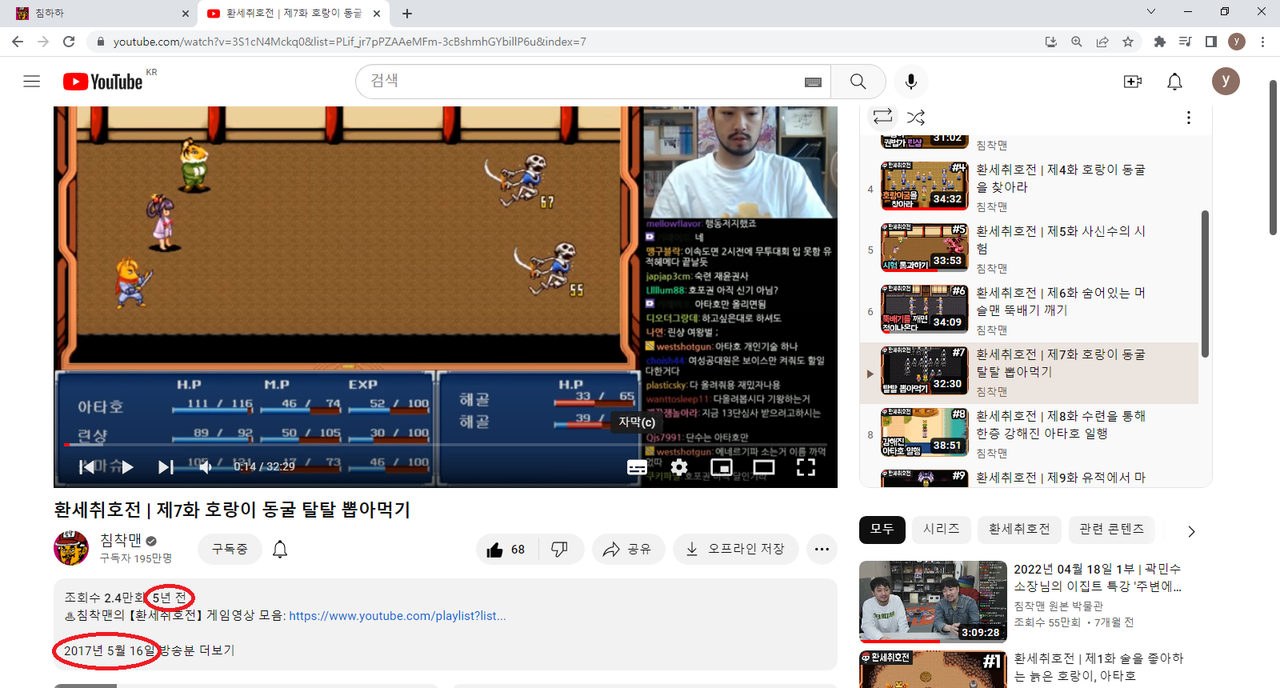The image size is (1280, 688).
Task: Enable theater mode view
Action: [764, 467]
